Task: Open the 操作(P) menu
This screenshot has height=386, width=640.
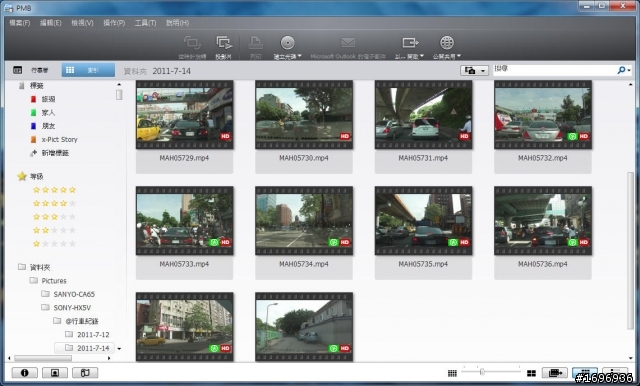Action: click(x=114, y=23)
